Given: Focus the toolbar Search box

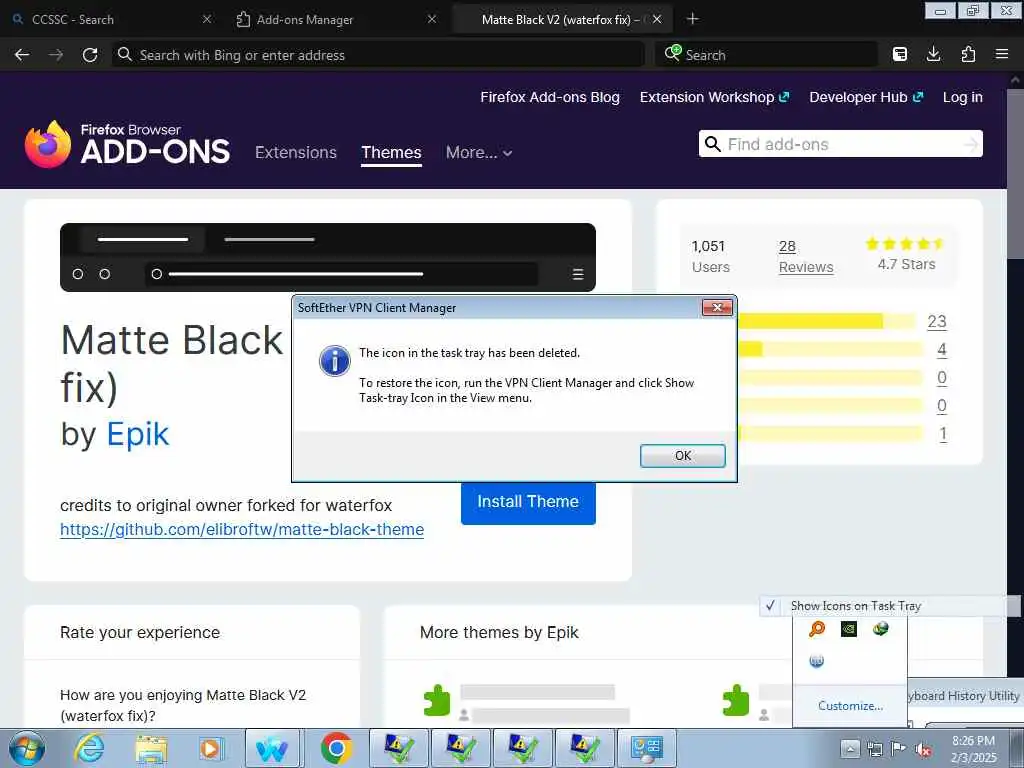Looking at the screenshot, I should click(x=766, y=55).
